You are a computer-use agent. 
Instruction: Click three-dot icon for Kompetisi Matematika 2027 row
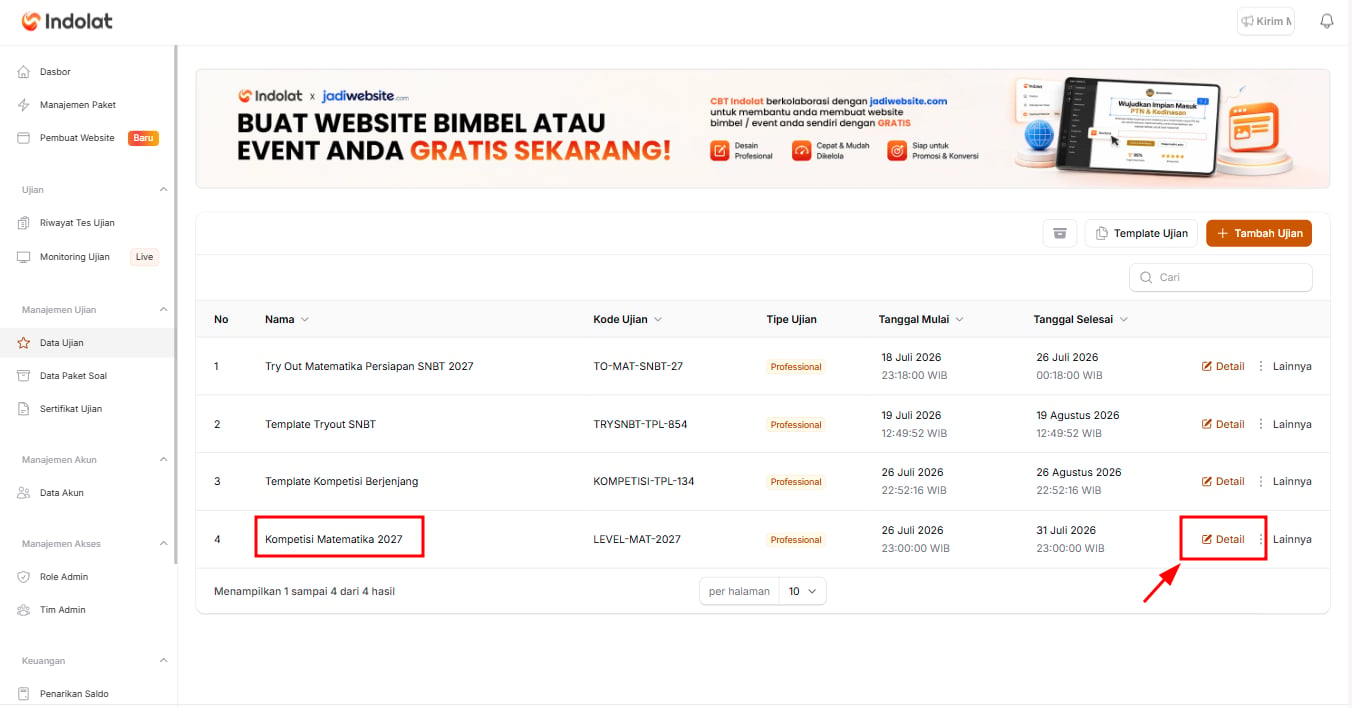point(1261,539)
